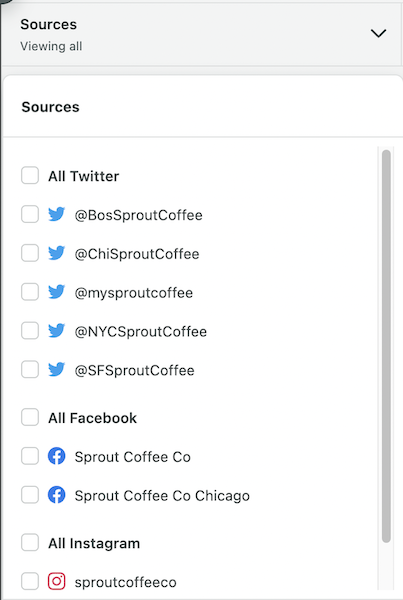Click Facebook icon beside Sprout Coffee Co Chicago

[57, 495]
